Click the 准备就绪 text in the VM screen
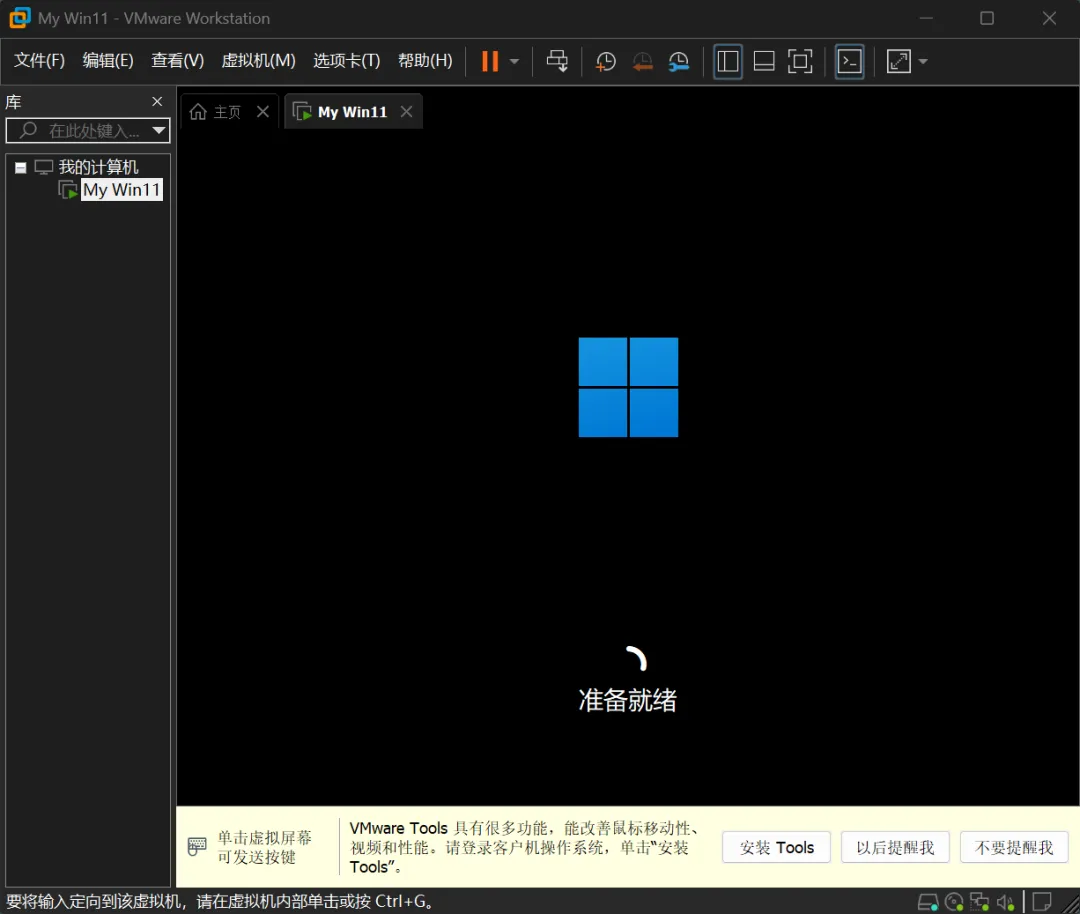Viewport: 1080px width, 914px height. pyautogui.click(x=627, y=700)
